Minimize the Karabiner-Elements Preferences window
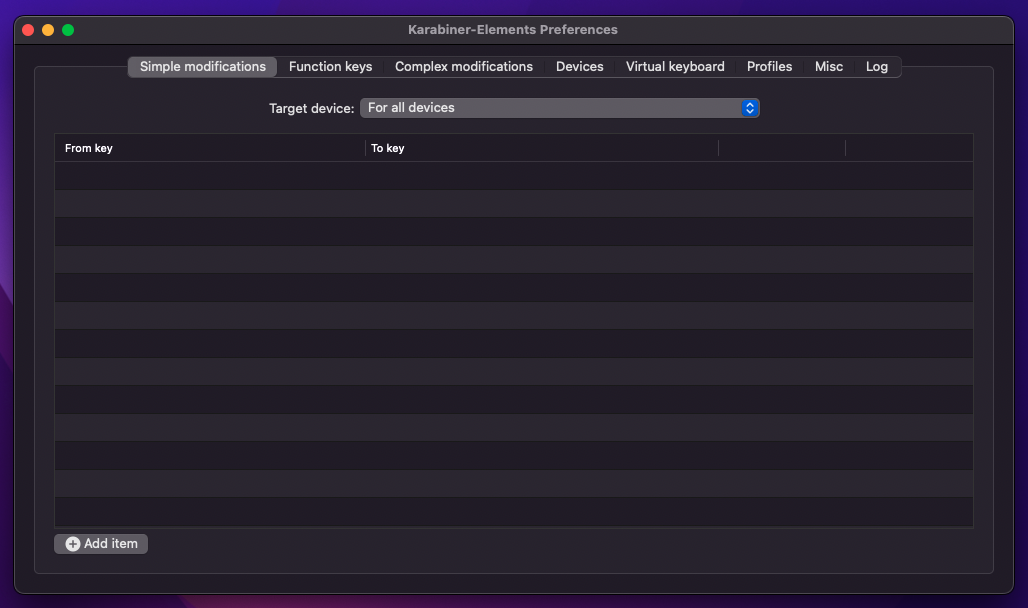Viewport: 1028px width, 608px height. click(48, 30)
